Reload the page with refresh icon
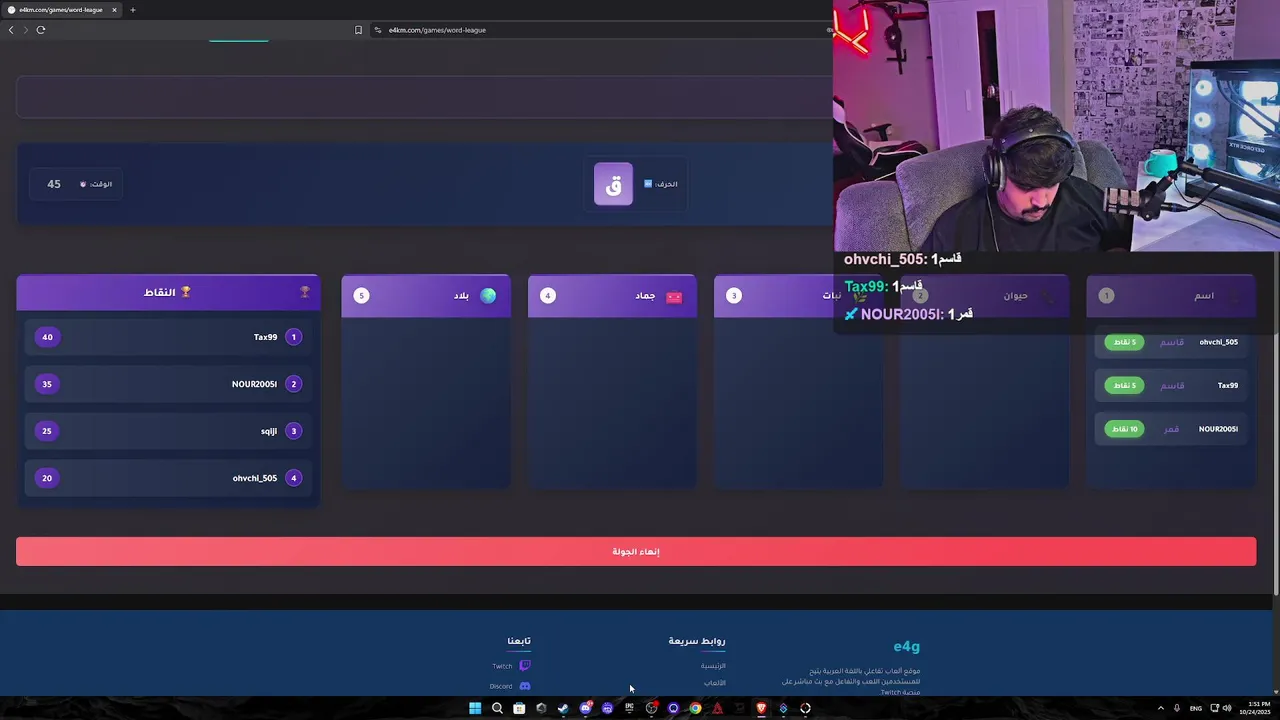The image size is (1280, 720). pyautogui.click(x=41, y=30)
